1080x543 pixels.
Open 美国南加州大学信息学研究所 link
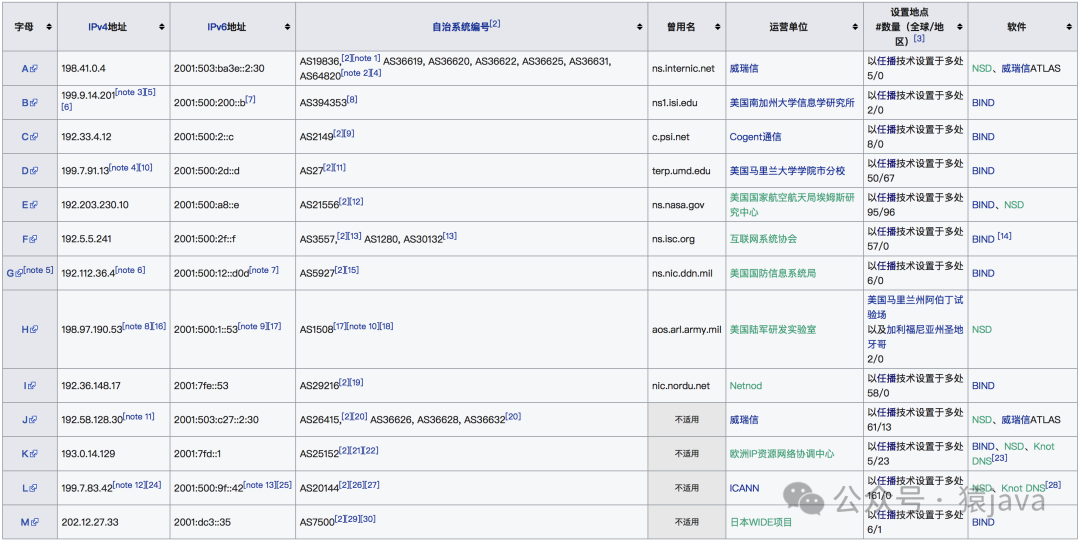(x=792, y=103)
